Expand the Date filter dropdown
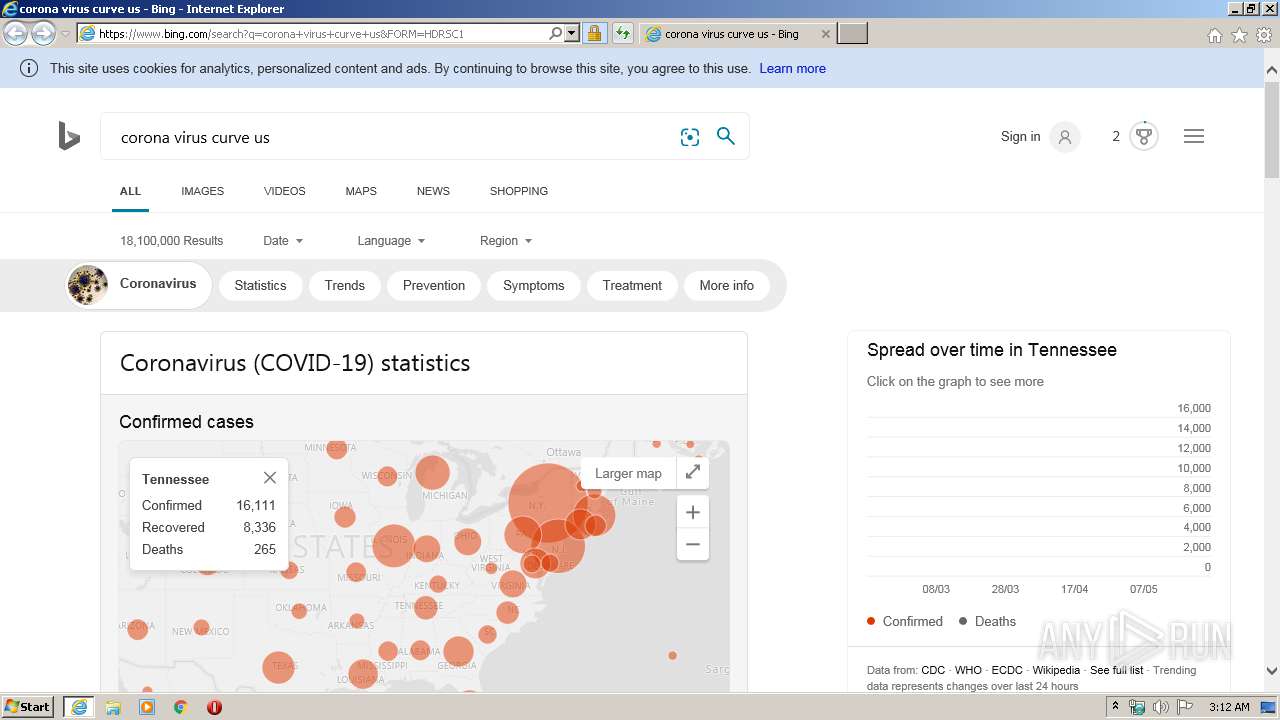This screenshot has width=1280, height=720. pyautogui.click(x=283, y=241)
